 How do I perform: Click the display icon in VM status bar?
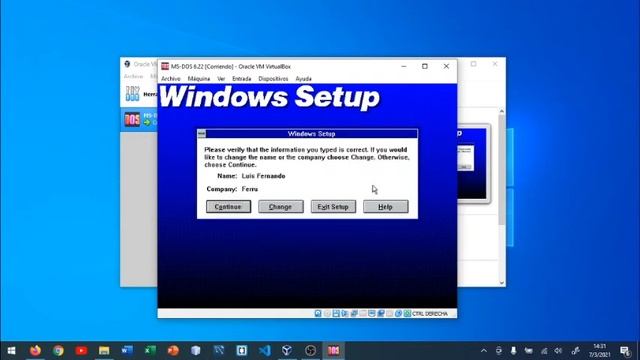381,313
